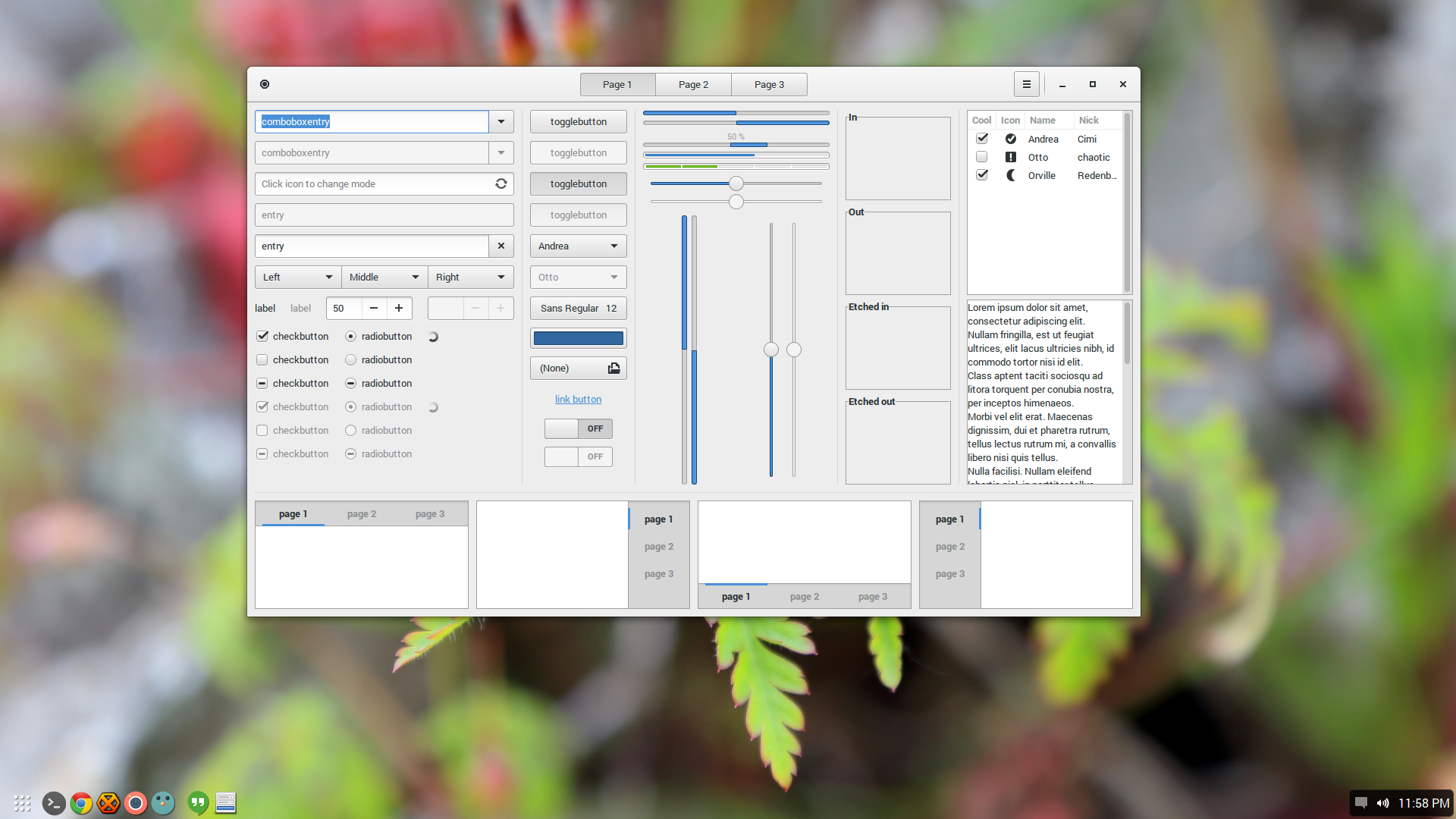The image size is (1456, 819).
Task: Toggle the Cool checkbox for Orville
Action: (982, 175)
